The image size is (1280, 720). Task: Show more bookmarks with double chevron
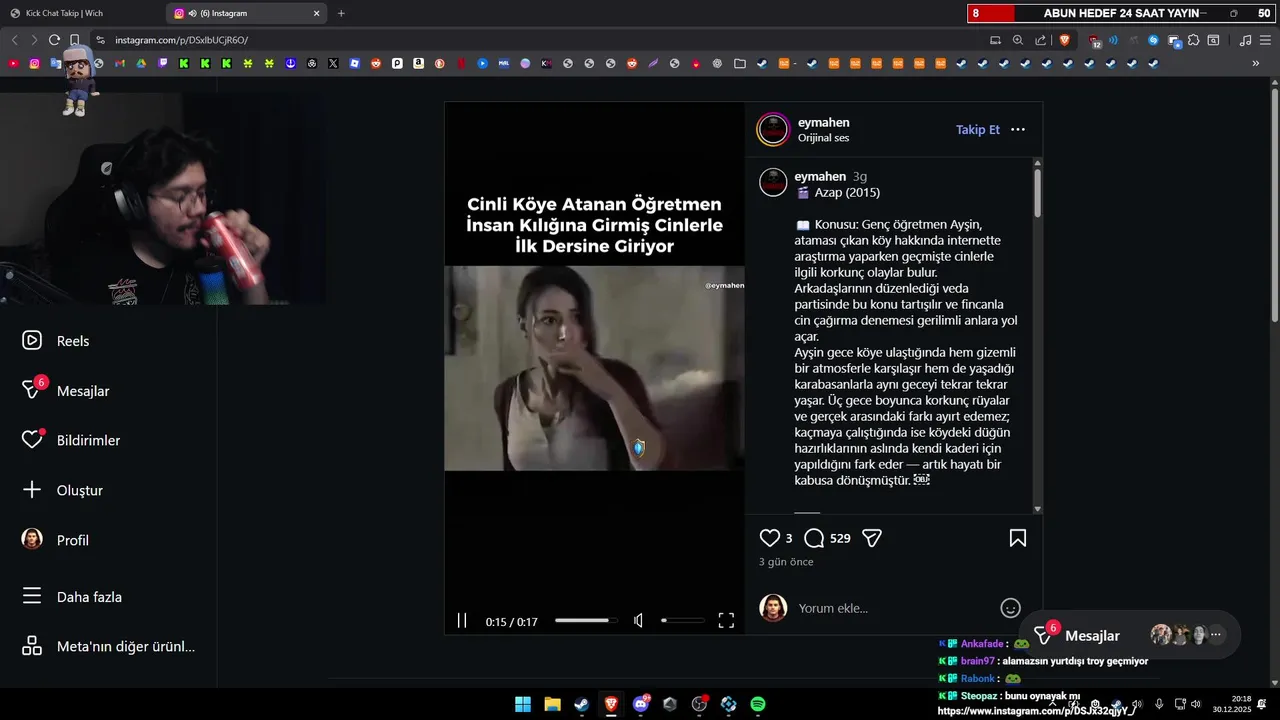(1256, 63)
